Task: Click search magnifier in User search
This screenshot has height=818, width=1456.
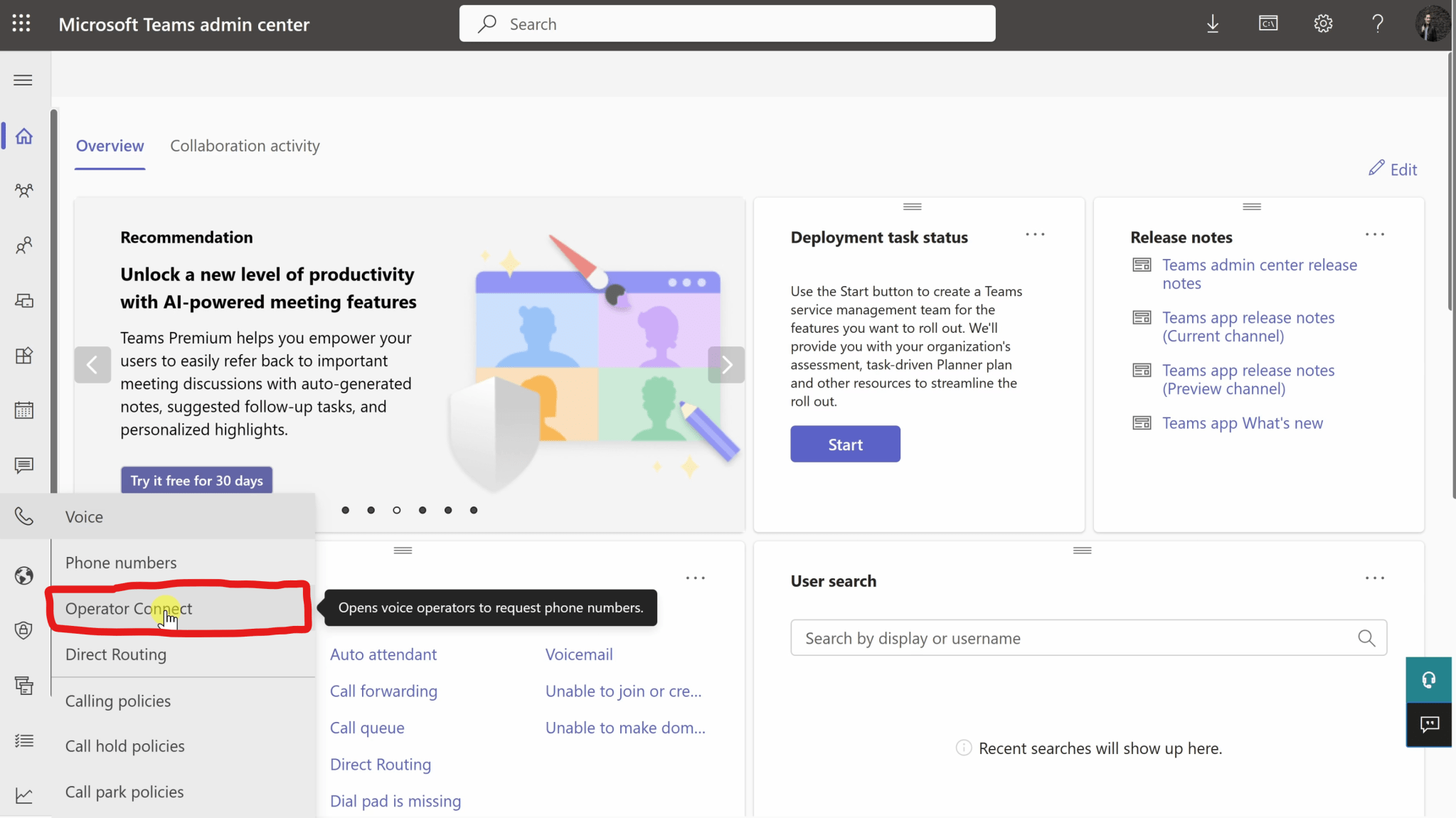Action: point(1366,638)
